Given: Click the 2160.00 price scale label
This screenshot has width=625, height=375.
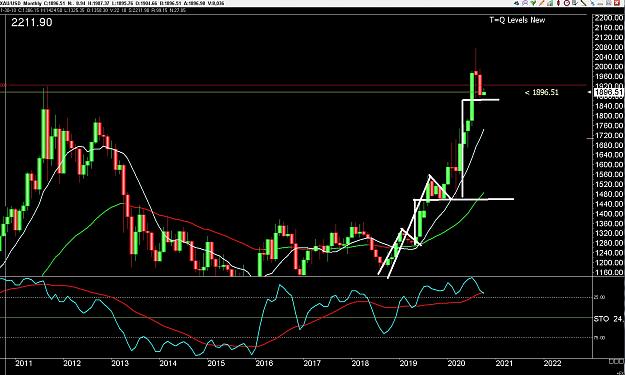Looking at the screenshot, I should click(x=608, y=27).
